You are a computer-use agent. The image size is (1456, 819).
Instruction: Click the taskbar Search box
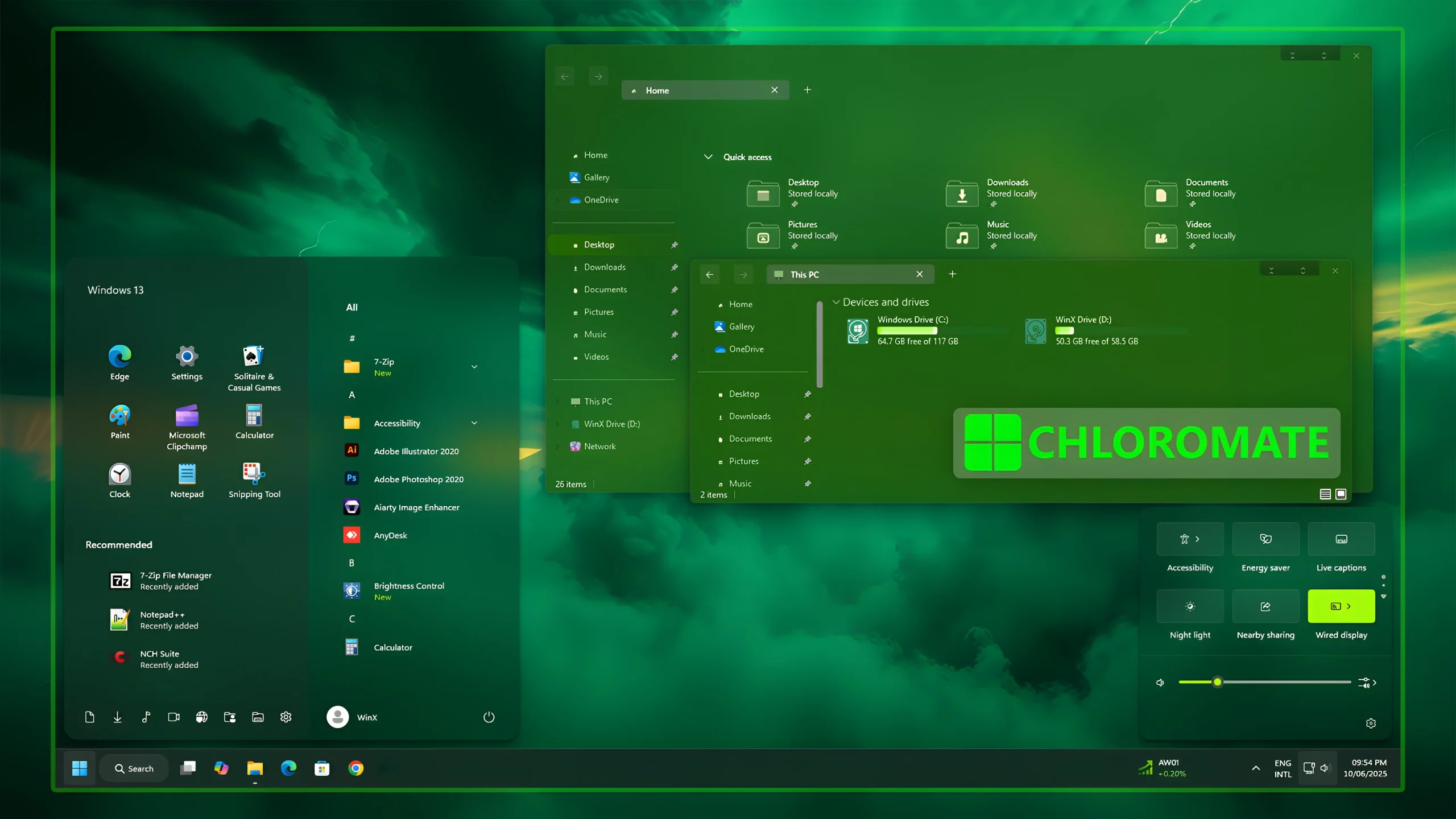pyautogui.click(x=134, y=768)
